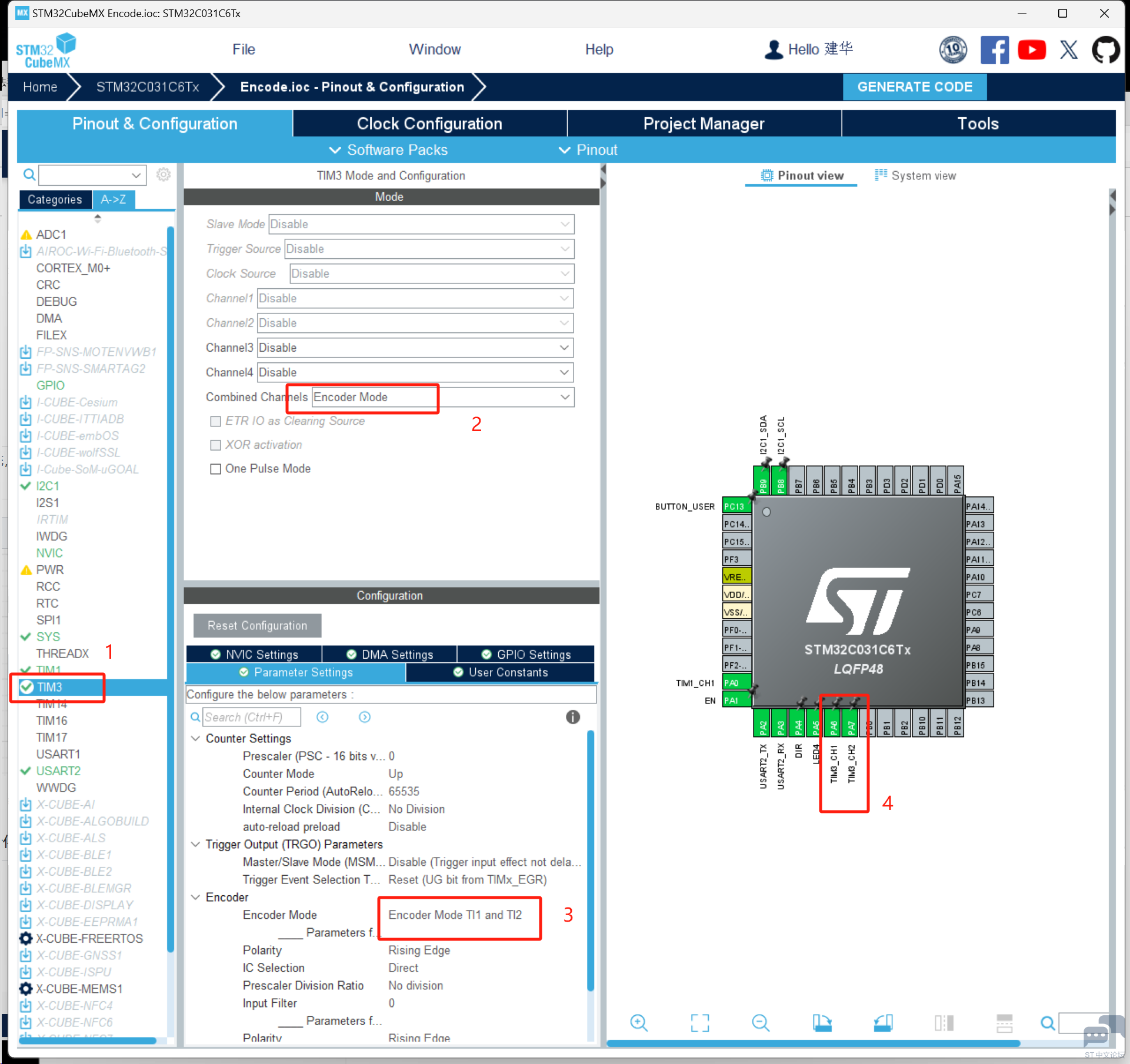Open the categories settings gear
This screenshot has height=1064, width=1130.
(x=164, y=175)
